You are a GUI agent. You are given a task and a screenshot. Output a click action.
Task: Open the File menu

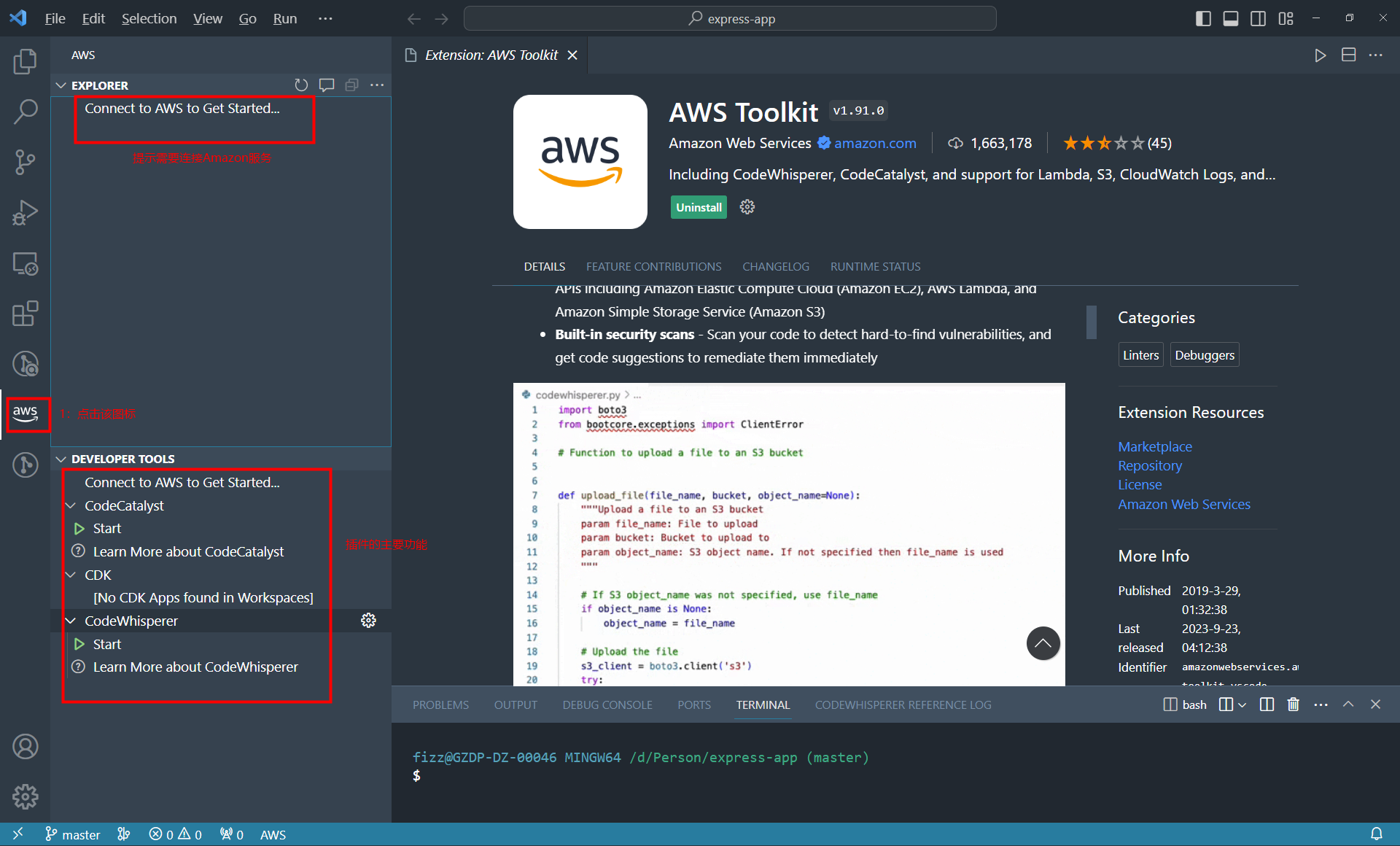pyautogui.click(x=55, y=19)
